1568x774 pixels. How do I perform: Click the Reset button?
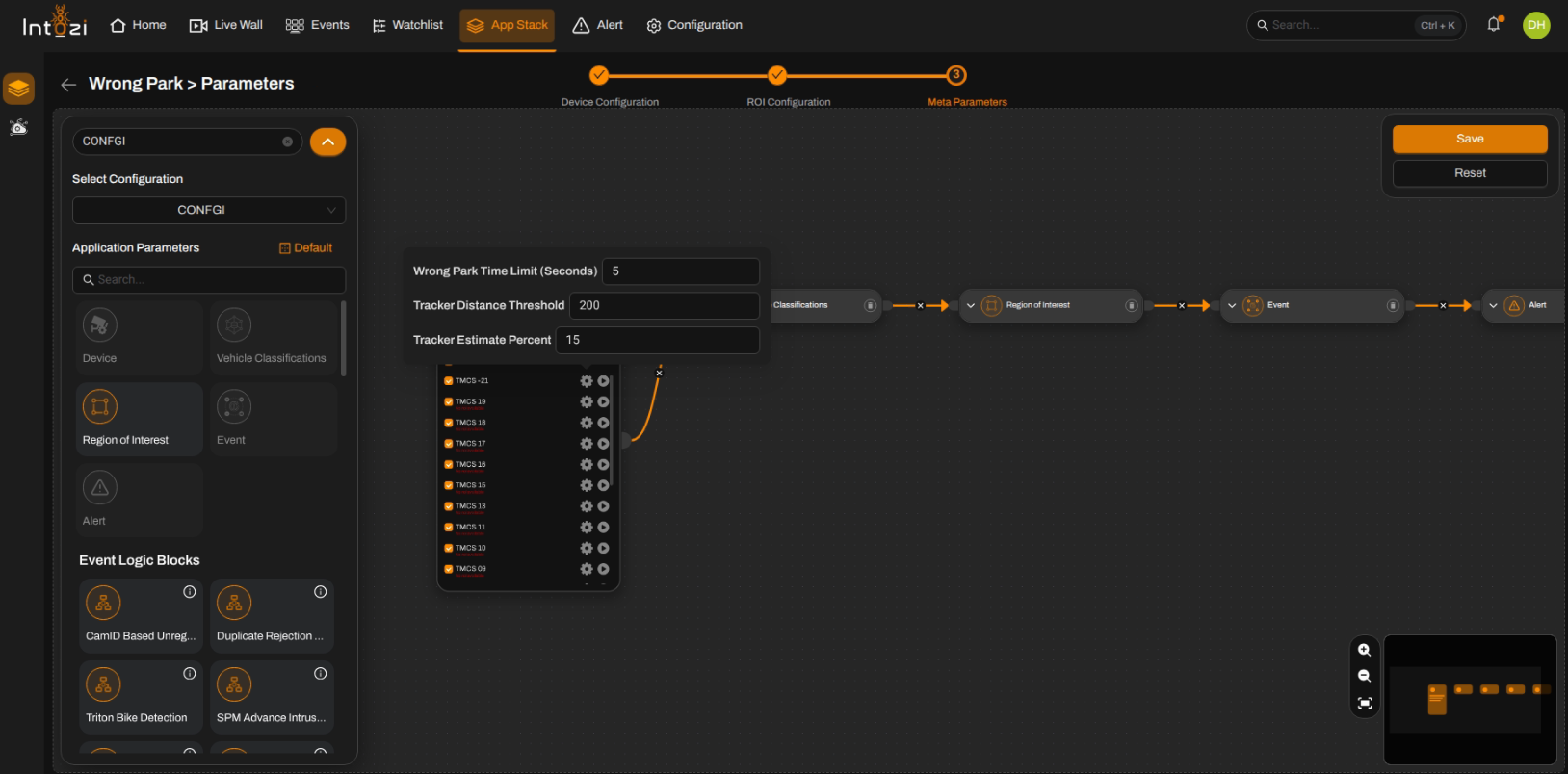[1470, 173]
